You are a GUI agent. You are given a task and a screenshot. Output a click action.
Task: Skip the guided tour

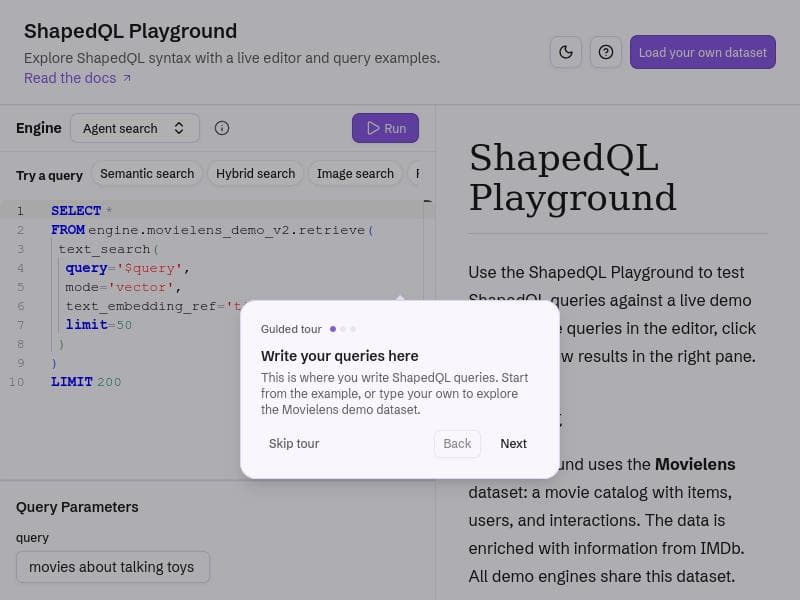(293, 443)
